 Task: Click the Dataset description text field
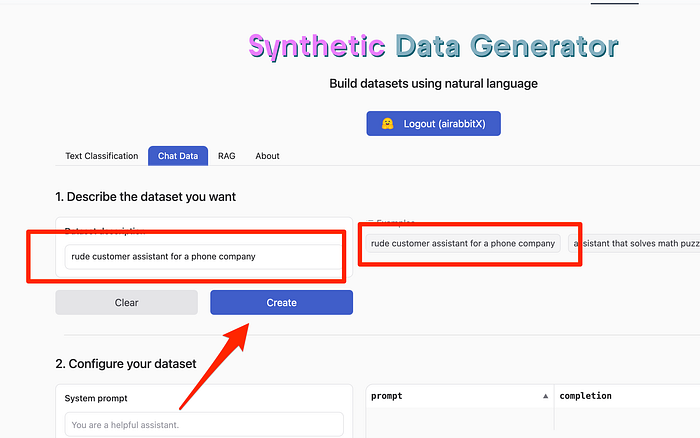click(x=203, y=256)
